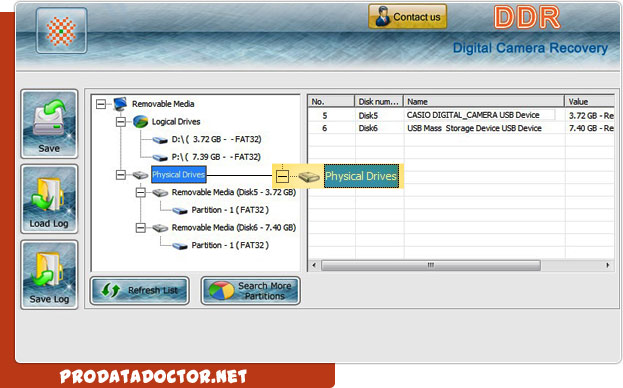This screenshot has width=623, height=388.
Task: Click the Disk num... column header
Action: click(x=379, y=101)
